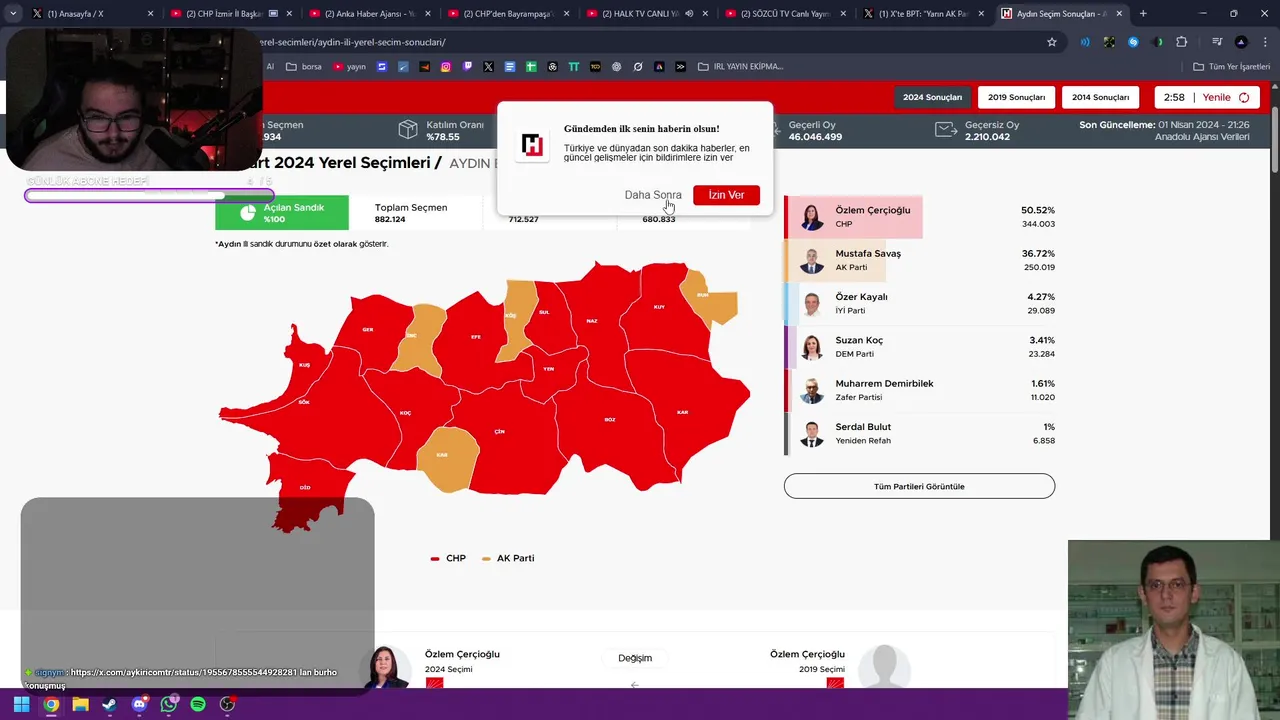Viewport: 1280px width, 720px height.
Task: Open the media controls icon in Chrome toolbar
Action: coord(1216,42)
